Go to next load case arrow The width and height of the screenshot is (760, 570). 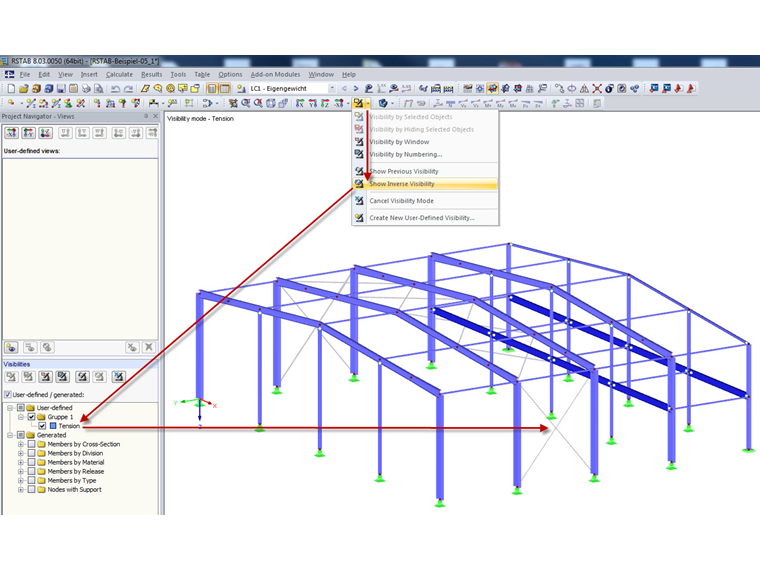[356, 88]
